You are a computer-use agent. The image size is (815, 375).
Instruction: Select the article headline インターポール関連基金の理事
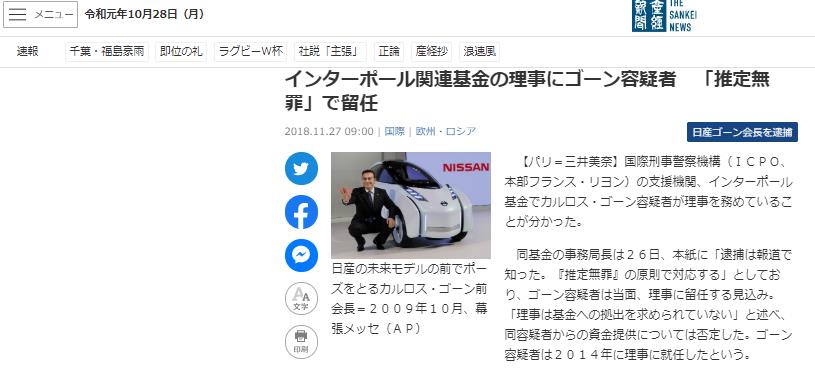[x=527, y=92]
